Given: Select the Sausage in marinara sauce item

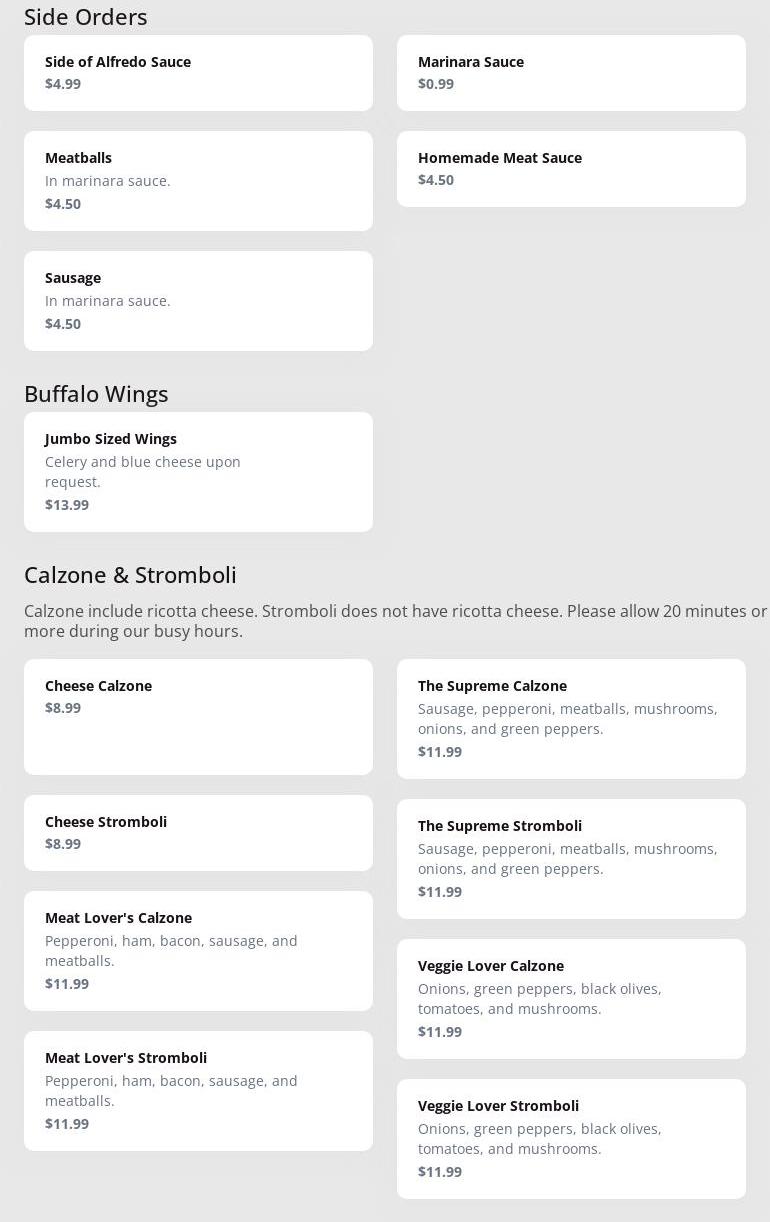Looking at the screenshot, I should coord(198,301).
